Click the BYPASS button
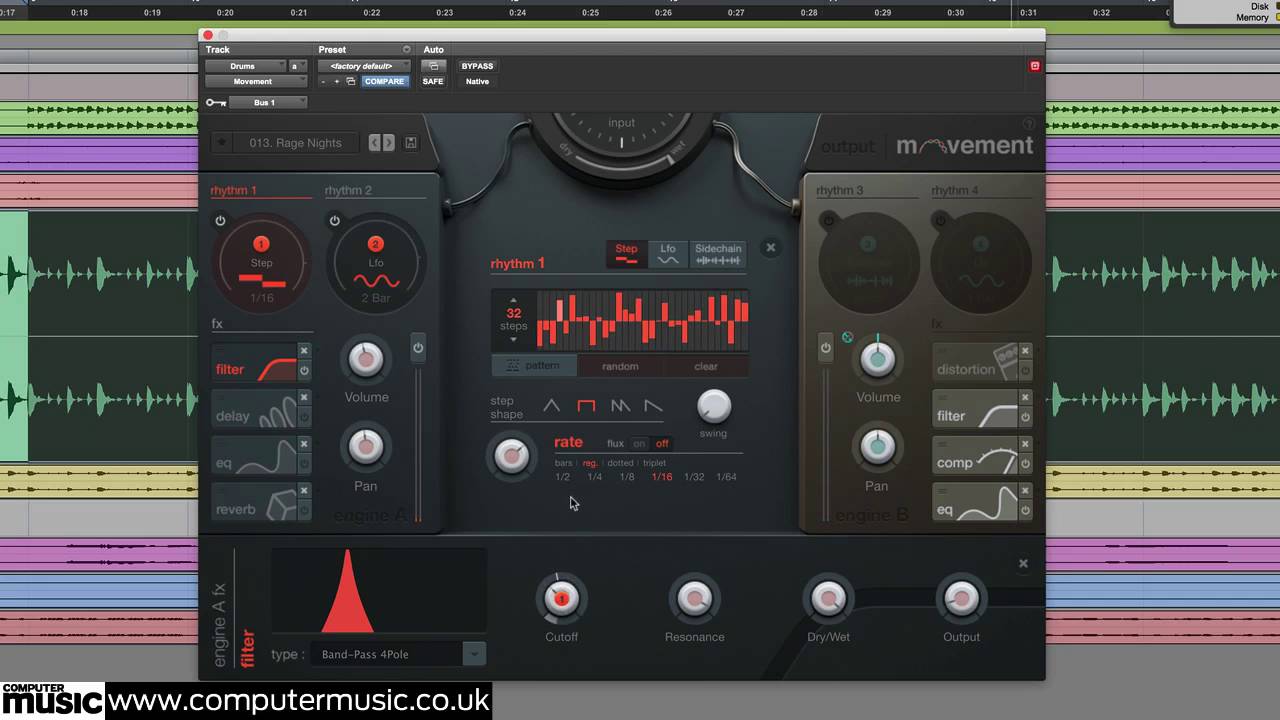 pos(478,66)
